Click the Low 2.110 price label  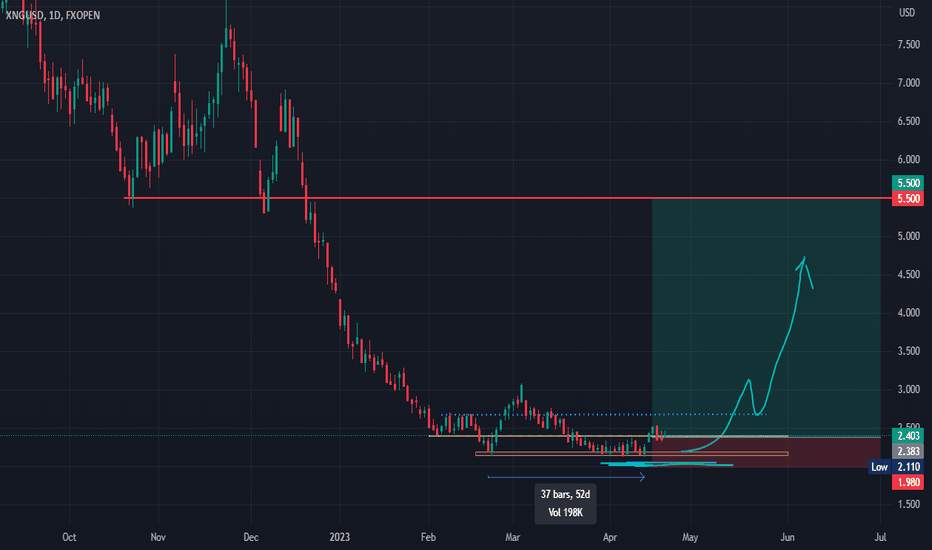(896, 467)
